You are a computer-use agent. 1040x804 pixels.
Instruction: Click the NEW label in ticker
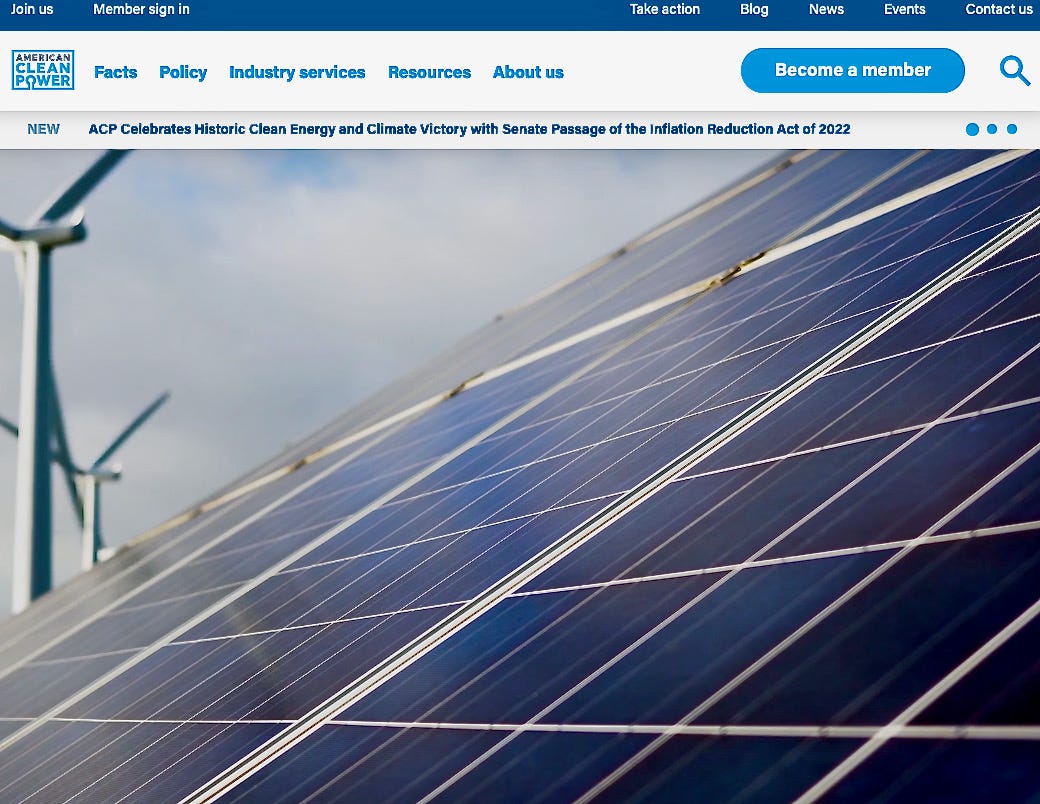[43, 129]
